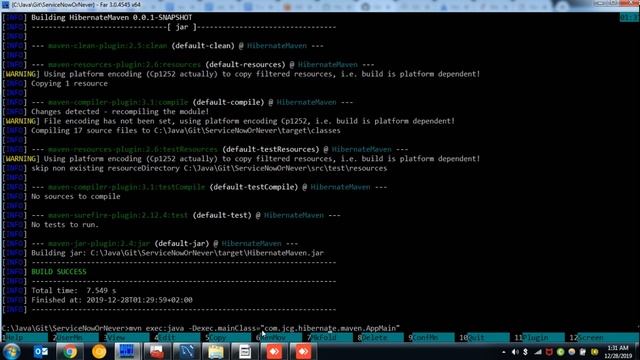
Task: Open Outlook from the taskbar
Action: tap(41, 351)
